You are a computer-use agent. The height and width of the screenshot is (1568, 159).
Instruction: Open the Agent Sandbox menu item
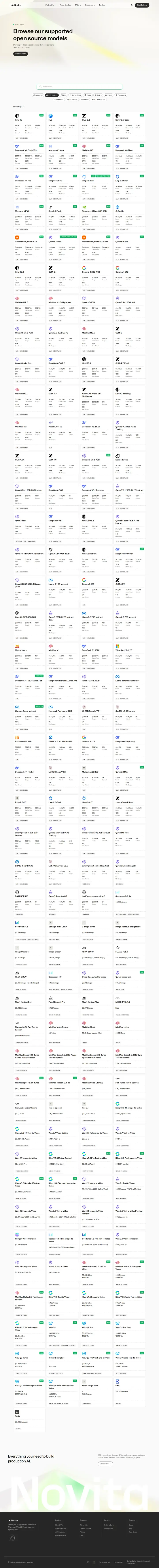click(65, 5)
